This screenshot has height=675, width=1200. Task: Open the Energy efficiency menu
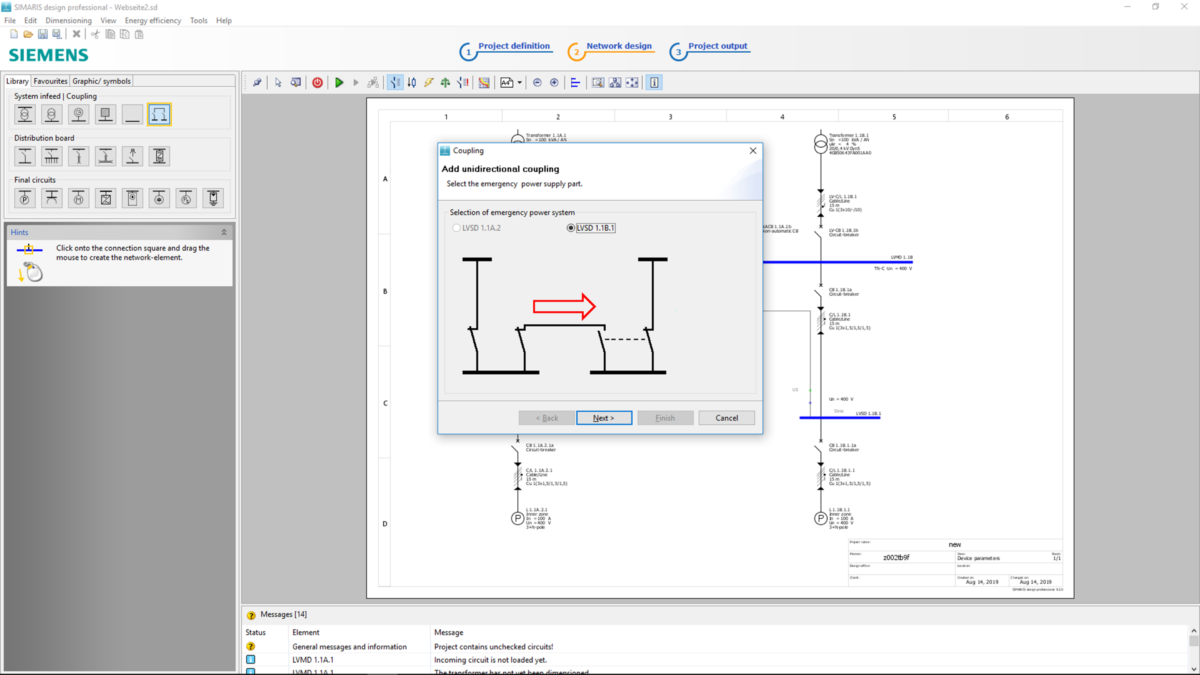[x=153, y=20]
